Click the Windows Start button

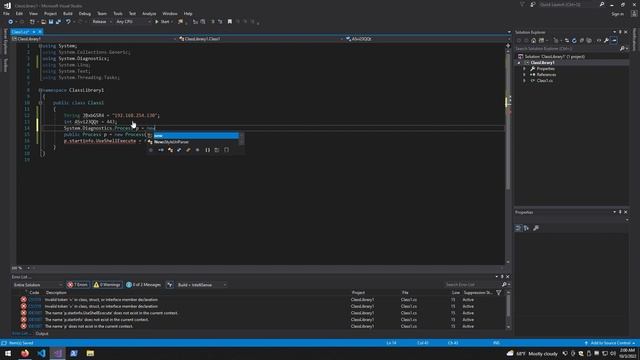click(x=8, y=353)
